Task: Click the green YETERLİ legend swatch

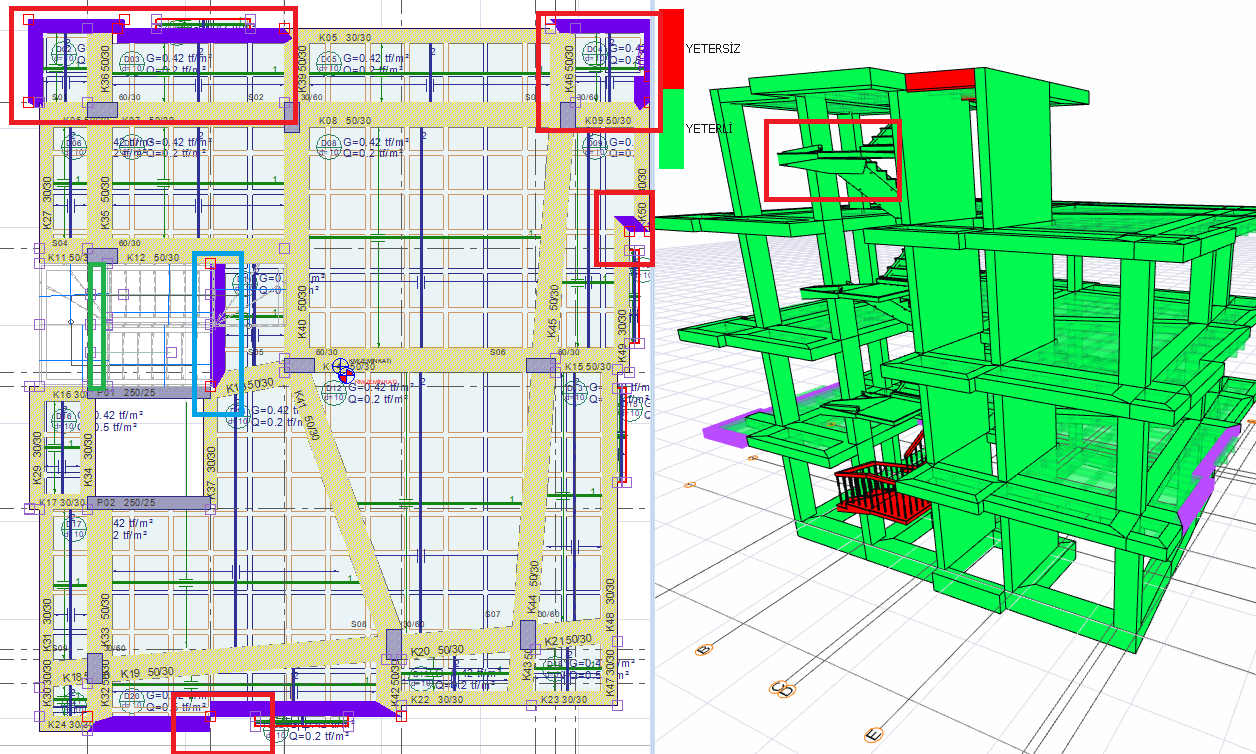Action: click(671, 128)
